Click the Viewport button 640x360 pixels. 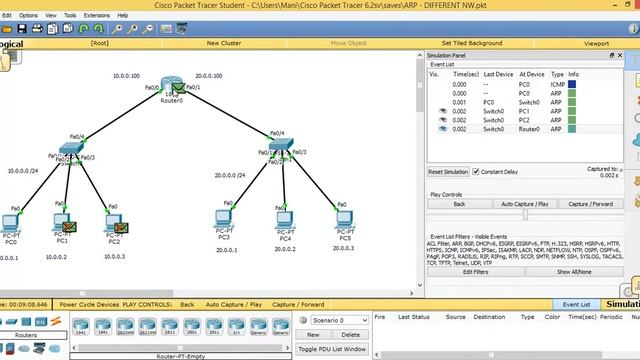pyautogui.click(x=596, y=43)
